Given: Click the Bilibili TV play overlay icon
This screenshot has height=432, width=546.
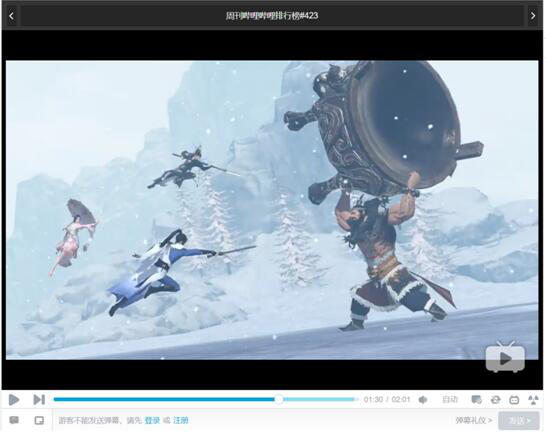Looking at the screenshot, I should 505,357.
